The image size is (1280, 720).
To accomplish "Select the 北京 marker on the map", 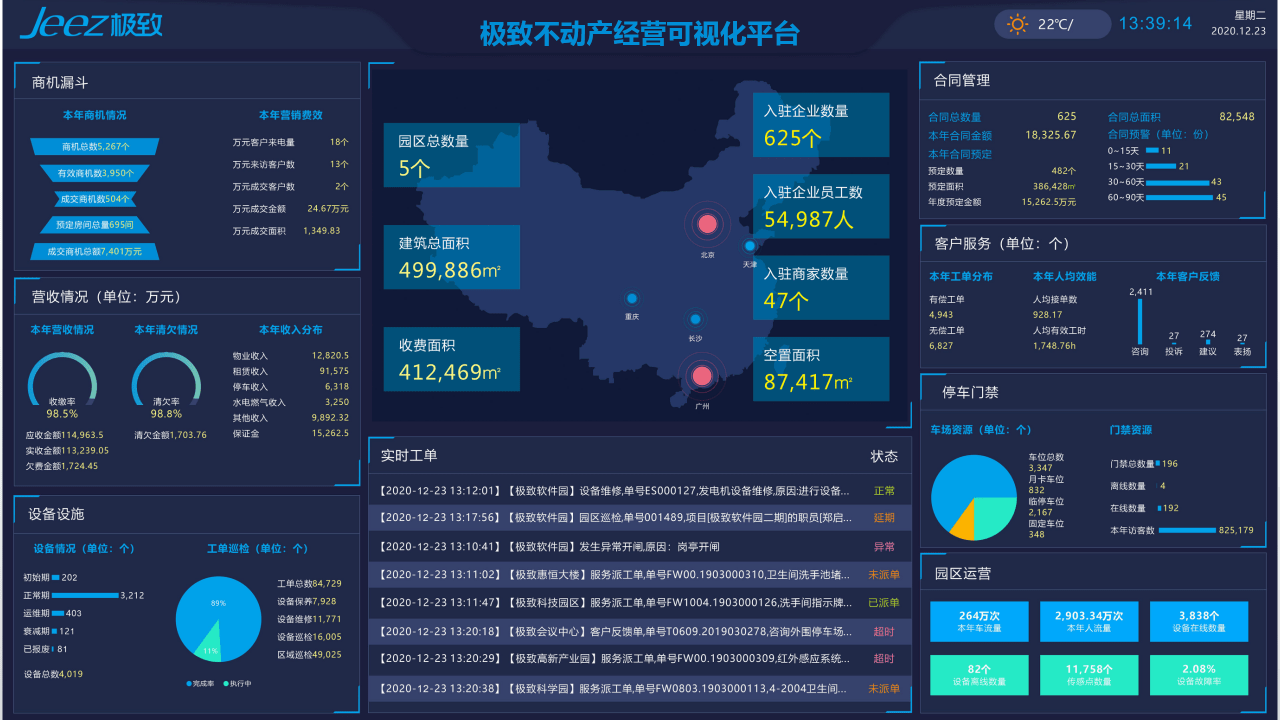I will pos(709,224).
